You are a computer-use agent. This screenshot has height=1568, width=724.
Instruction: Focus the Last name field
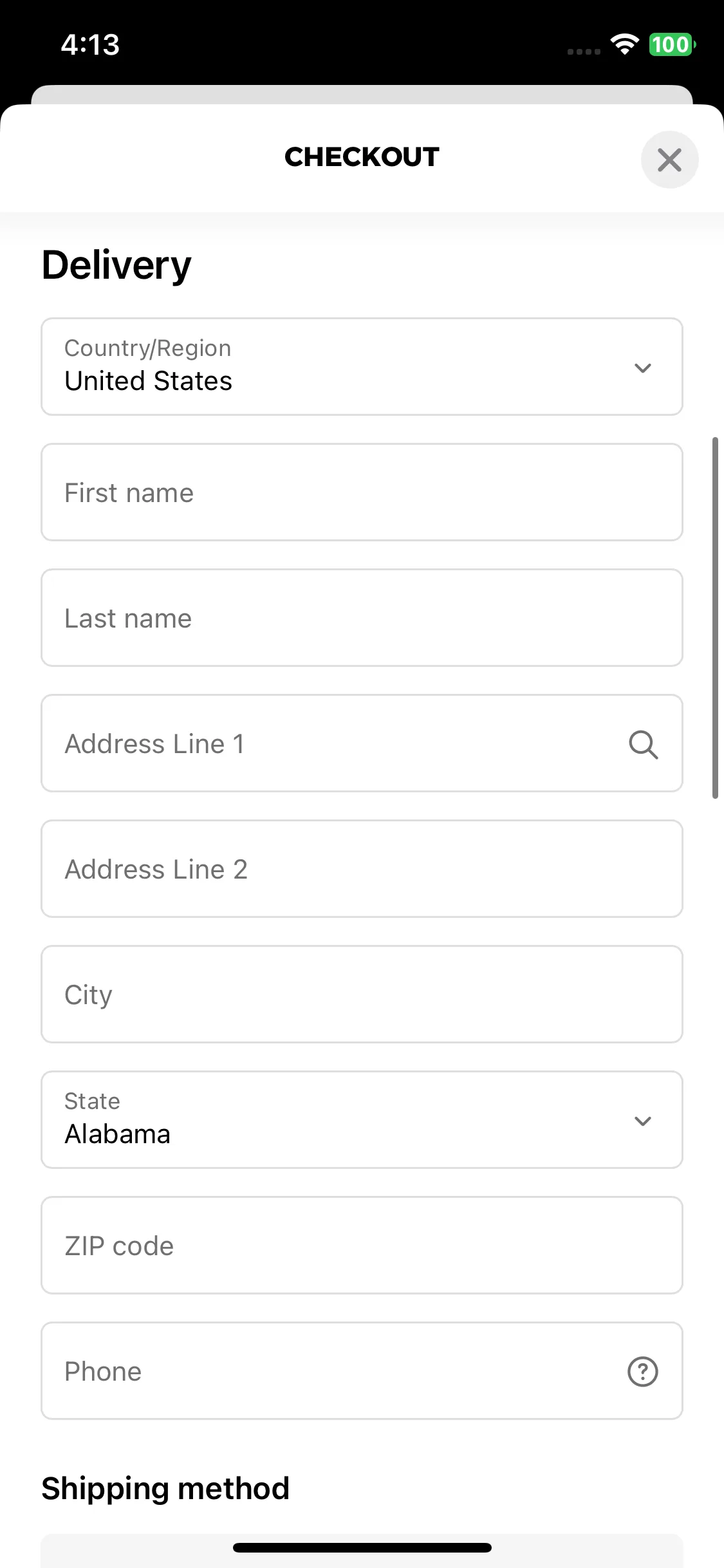(x=362, y=617)
